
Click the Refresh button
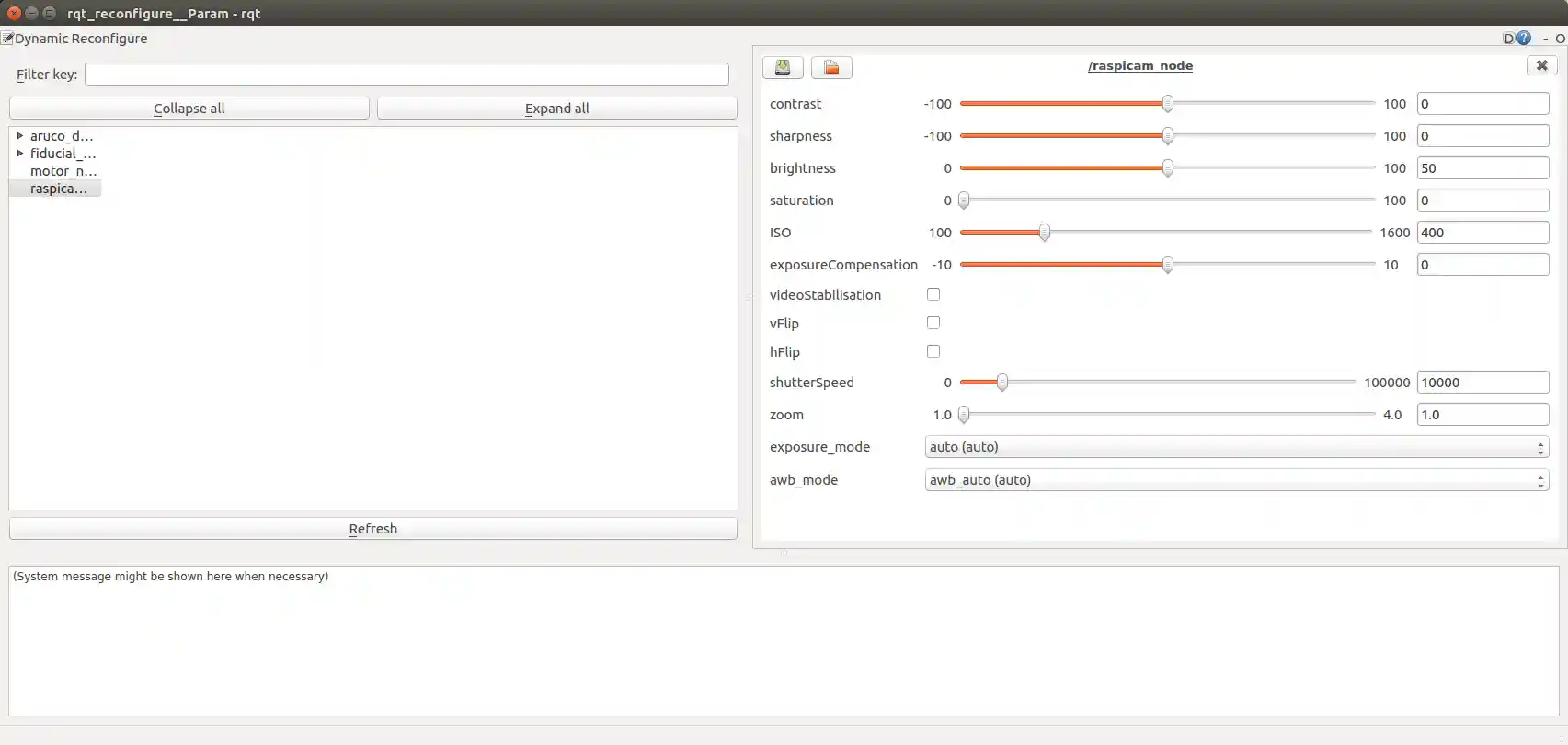[x=373, y=529]
